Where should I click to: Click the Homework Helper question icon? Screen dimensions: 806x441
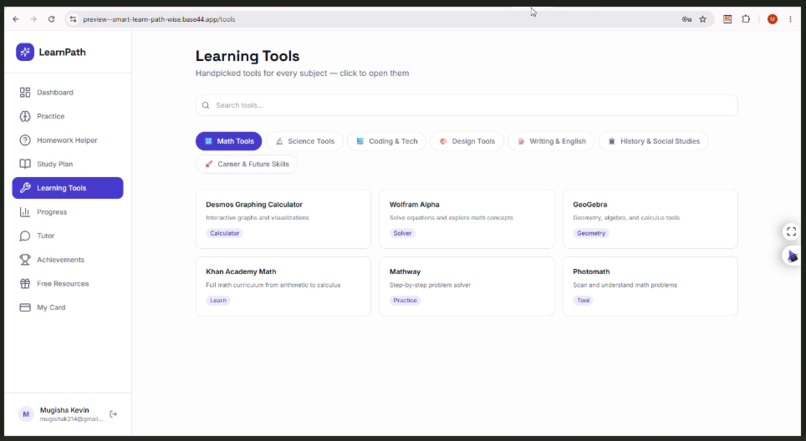pos(25,140)
